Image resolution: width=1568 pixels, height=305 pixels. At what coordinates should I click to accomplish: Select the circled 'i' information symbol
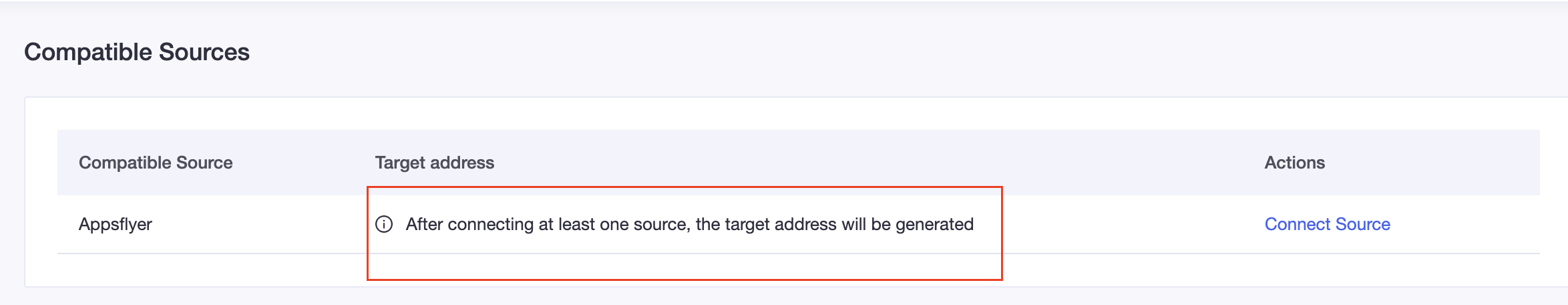[384, 224]
